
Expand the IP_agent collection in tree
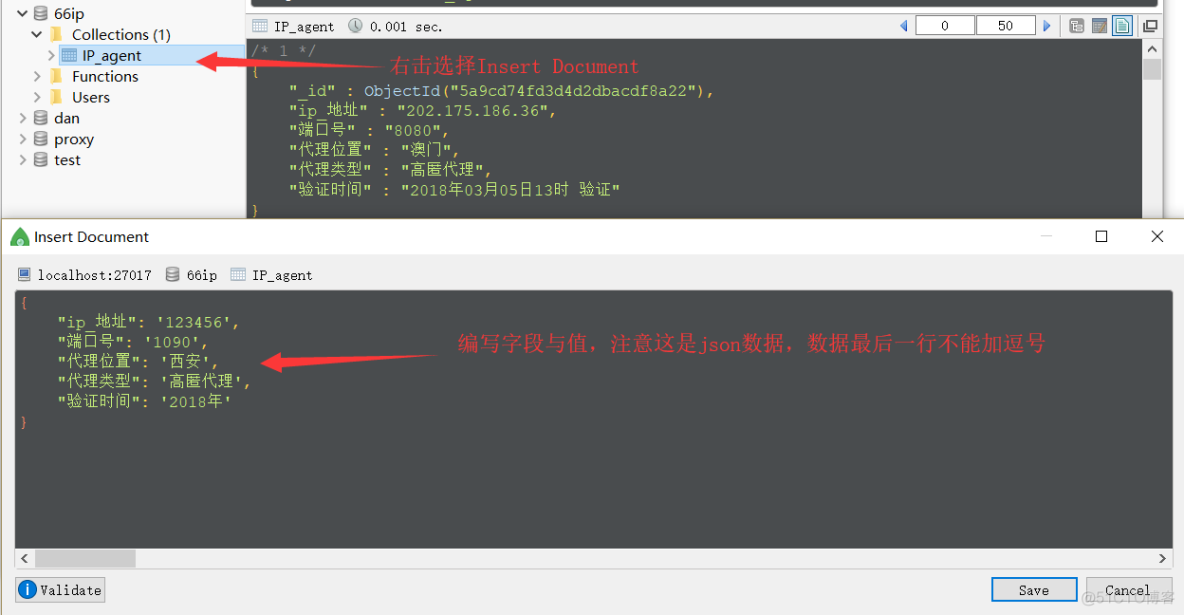(51, 55)
